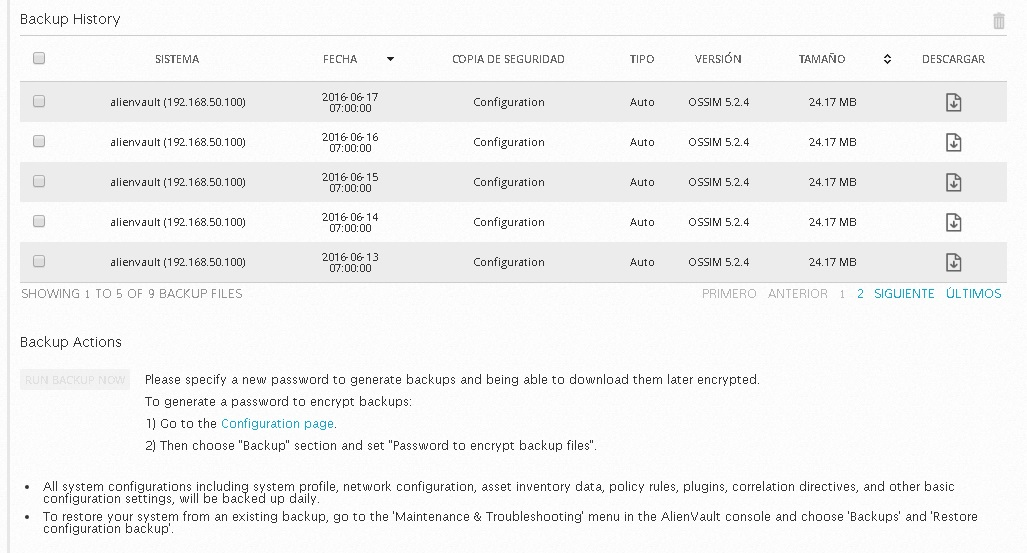
Task: Download the 2016-06-16 backup file
Action: (x=953, y=142)
